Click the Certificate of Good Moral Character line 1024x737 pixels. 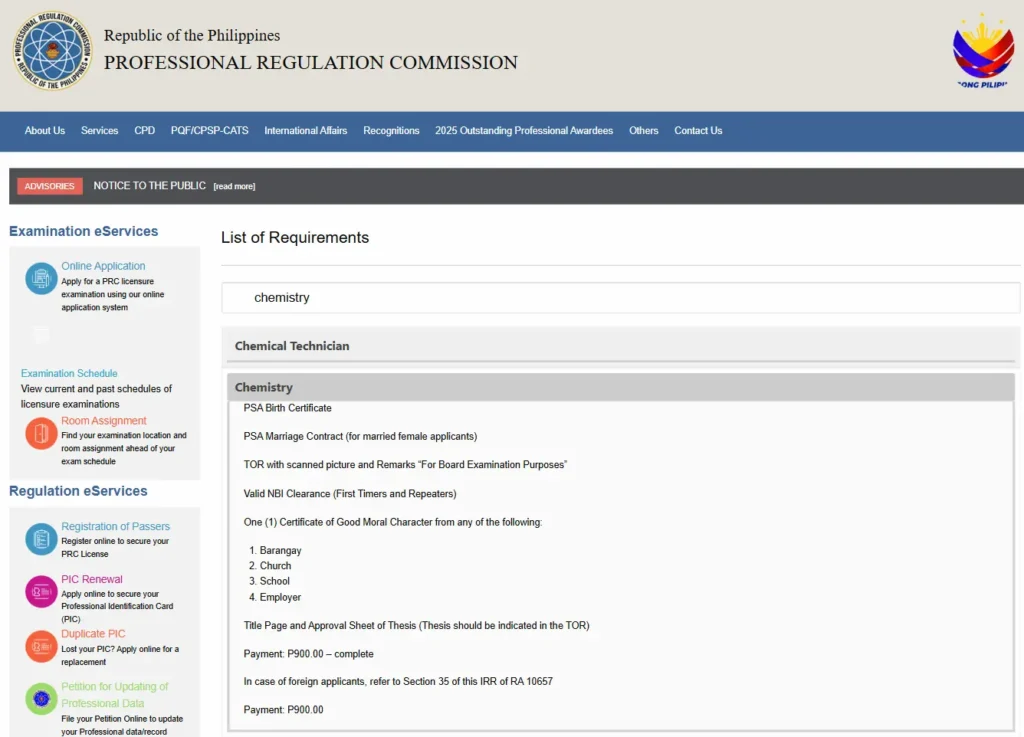click(x=392, y=522)
